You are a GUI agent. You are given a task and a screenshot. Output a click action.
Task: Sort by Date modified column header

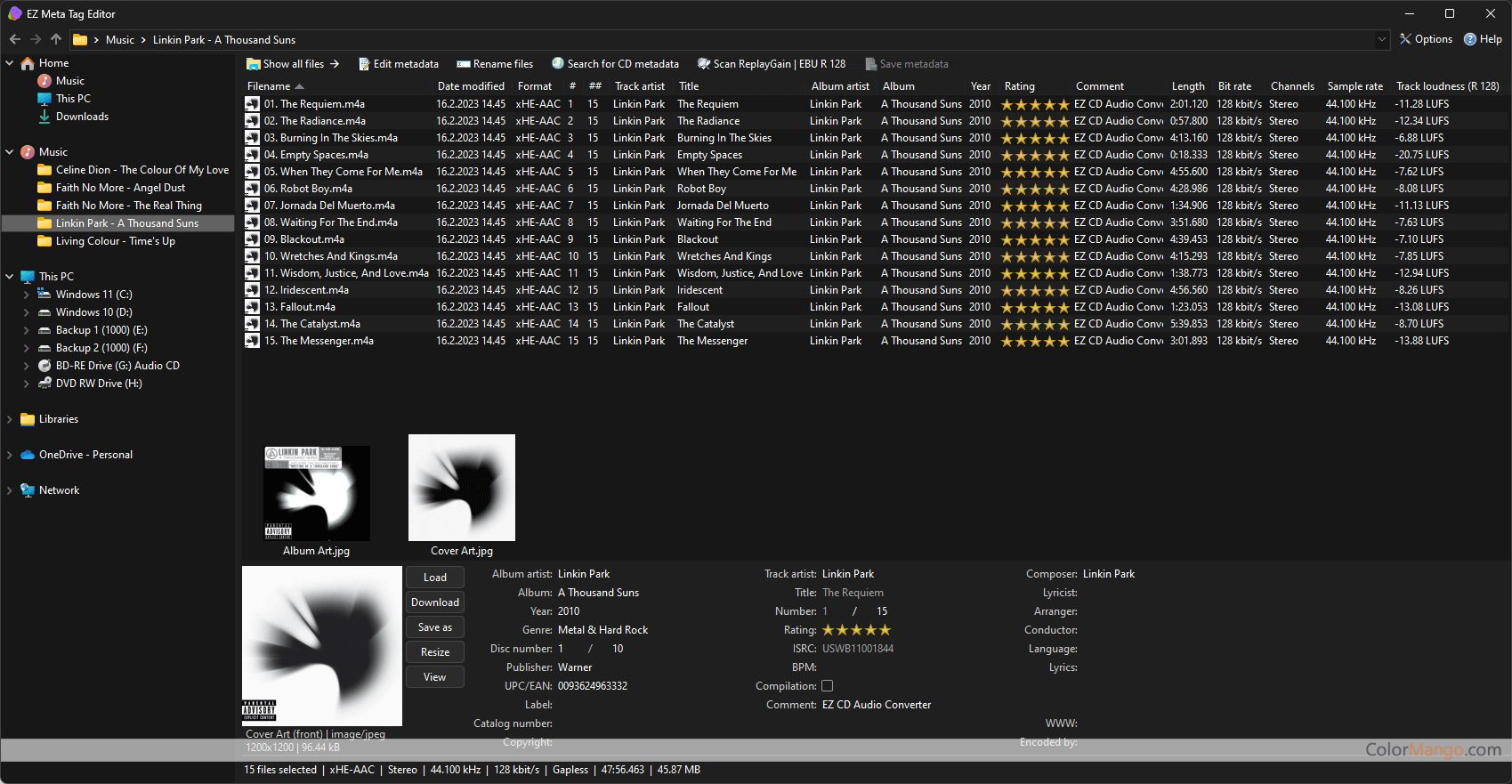[x=471, y=86]
